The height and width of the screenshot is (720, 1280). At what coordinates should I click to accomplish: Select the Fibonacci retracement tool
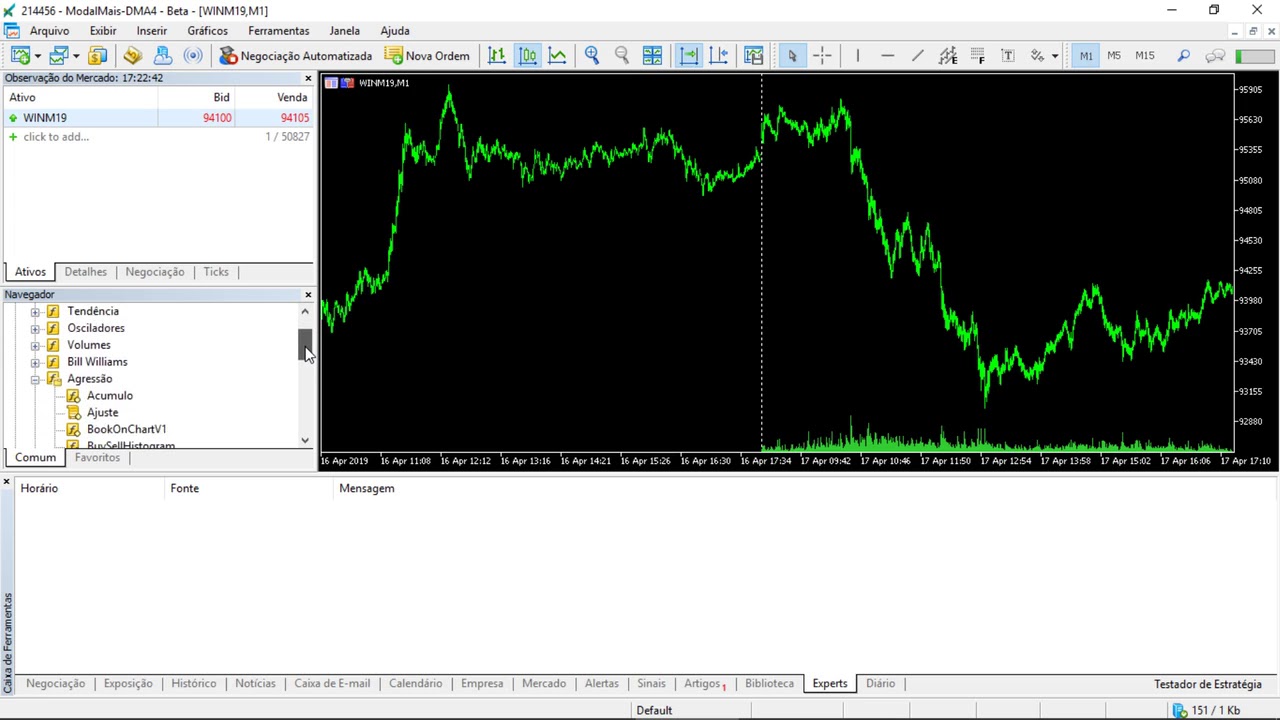(977, 56)
